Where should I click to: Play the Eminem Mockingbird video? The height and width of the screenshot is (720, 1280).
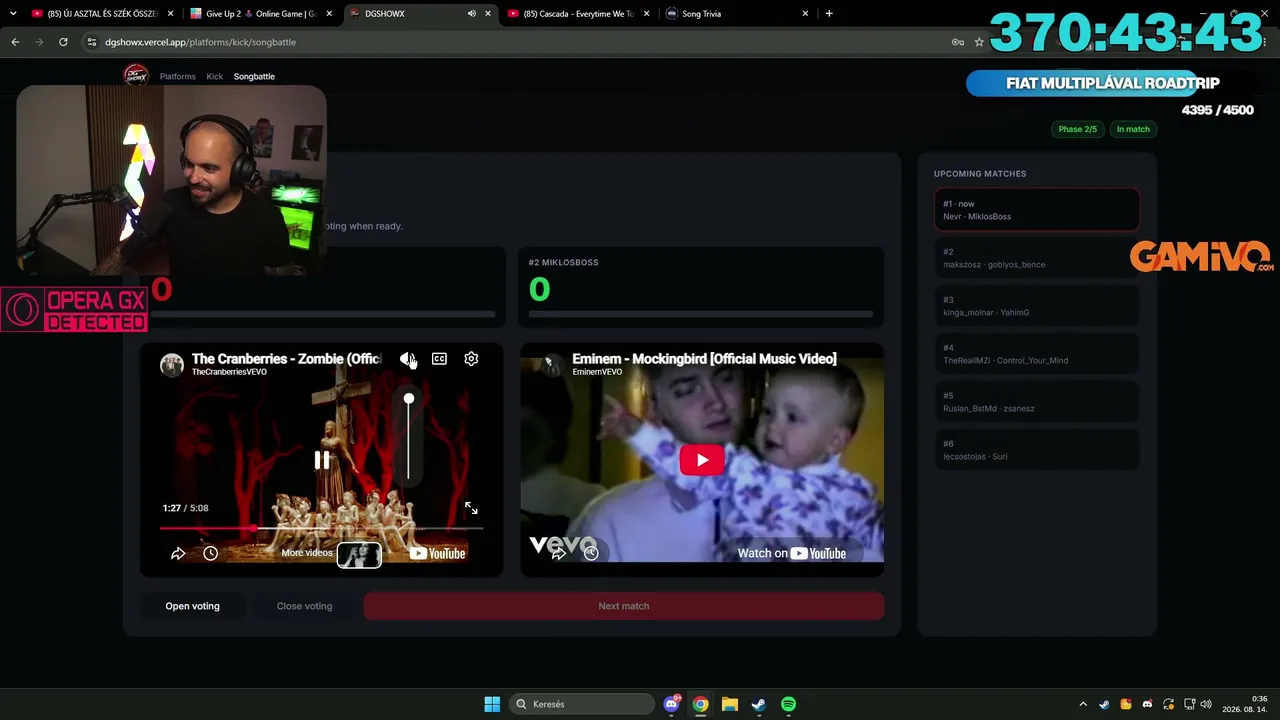702,460
